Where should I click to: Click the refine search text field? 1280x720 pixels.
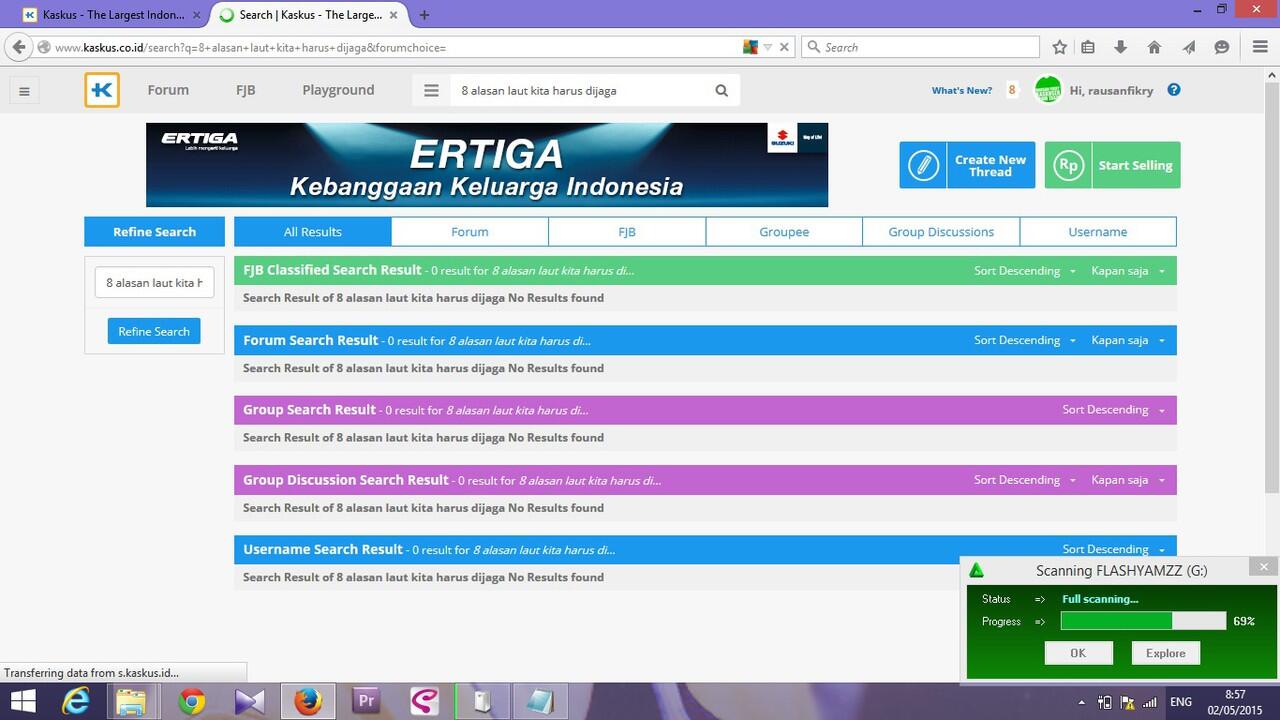click(154, 283)
